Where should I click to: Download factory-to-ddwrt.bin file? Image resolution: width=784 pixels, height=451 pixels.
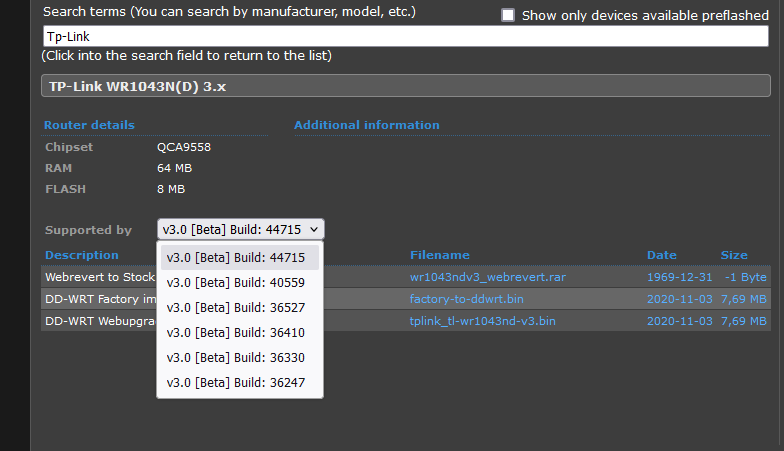[466, 299]
